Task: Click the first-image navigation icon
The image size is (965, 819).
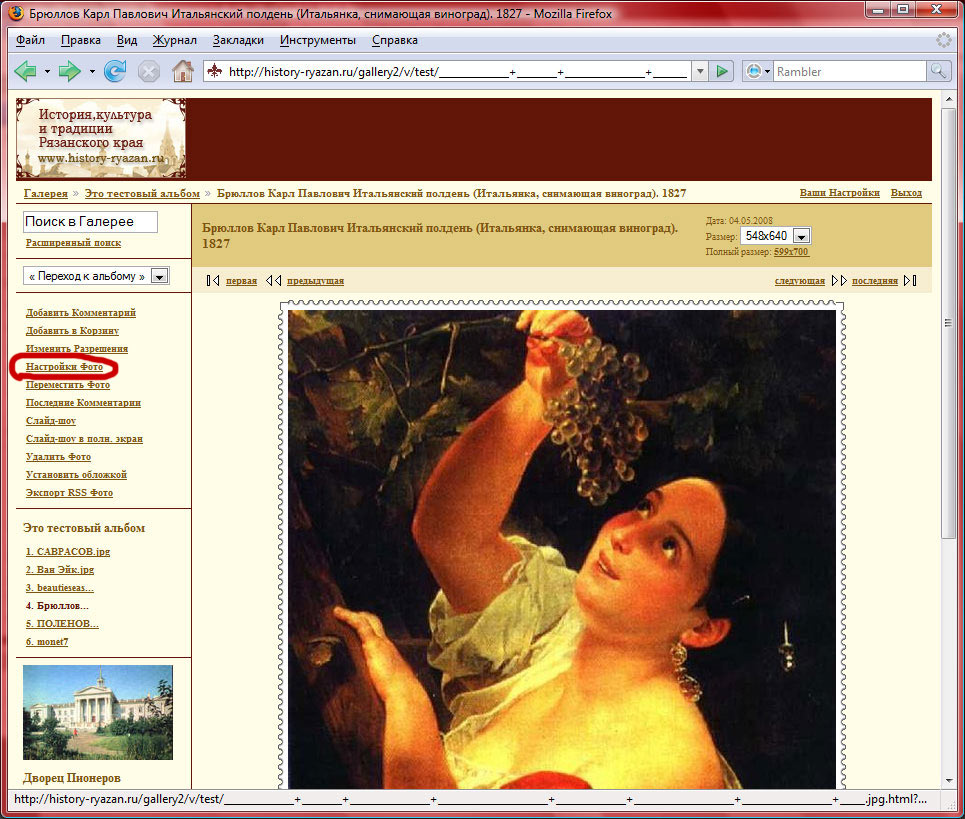Action: coord(213,281)
